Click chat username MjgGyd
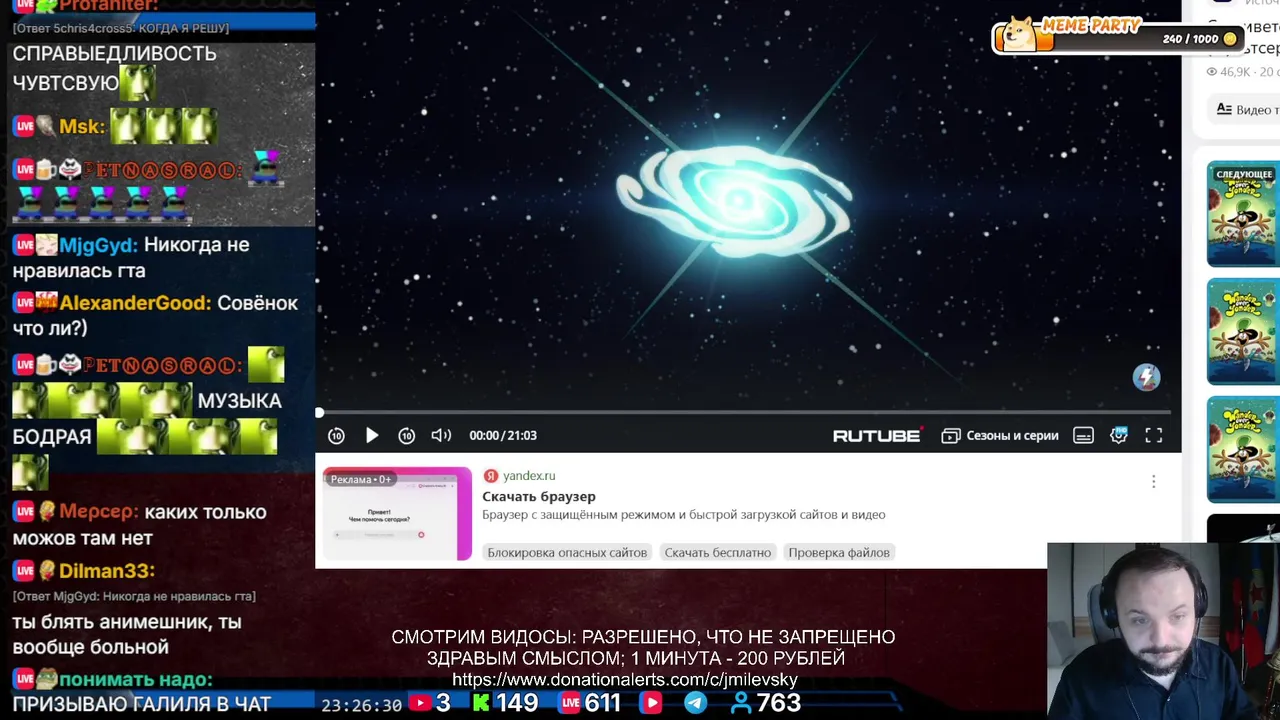 (x=99, y=245)
